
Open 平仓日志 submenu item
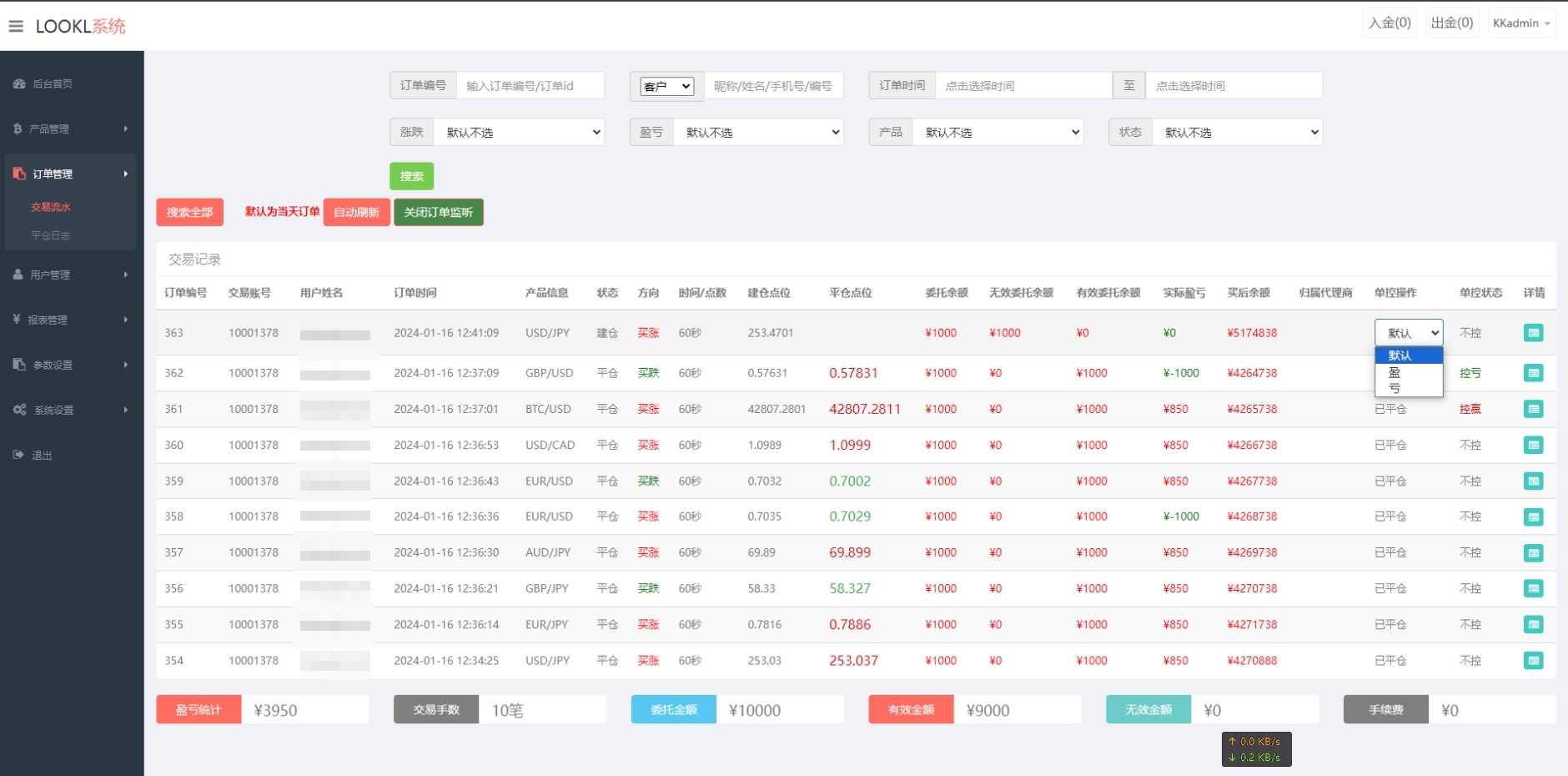pos(51,235)
